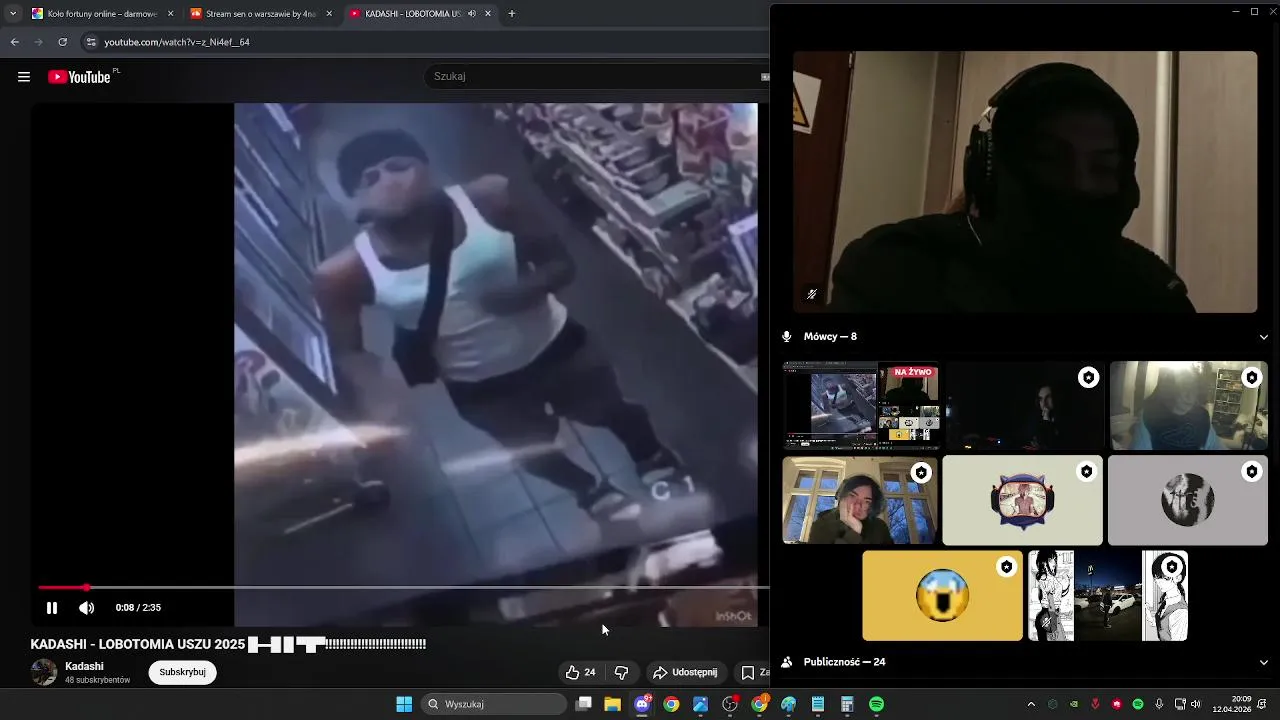The image size is (1280, 720).
Task: Click the Kadashi channel avatar
Action: [44, 672]
